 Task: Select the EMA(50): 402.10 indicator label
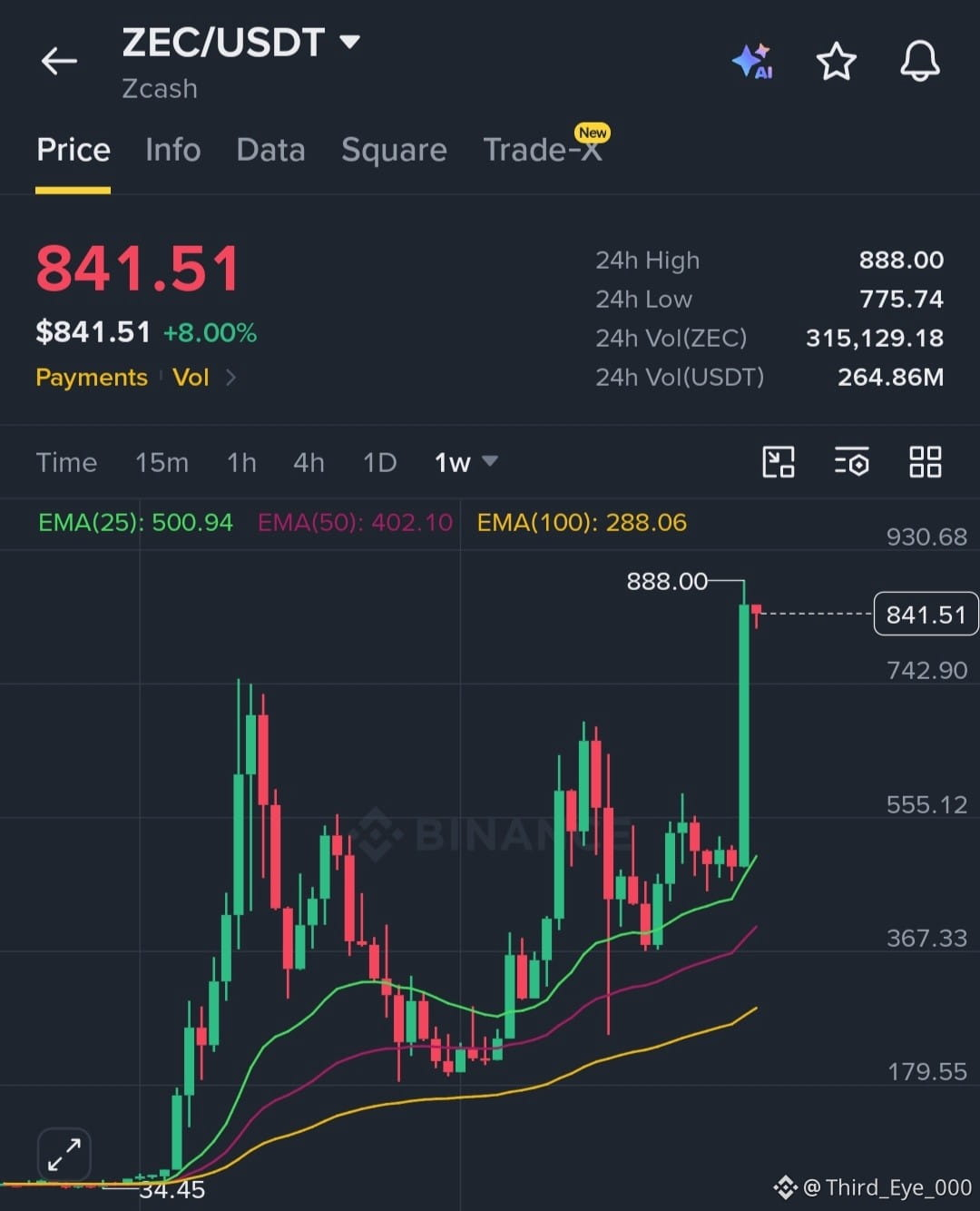355,522
